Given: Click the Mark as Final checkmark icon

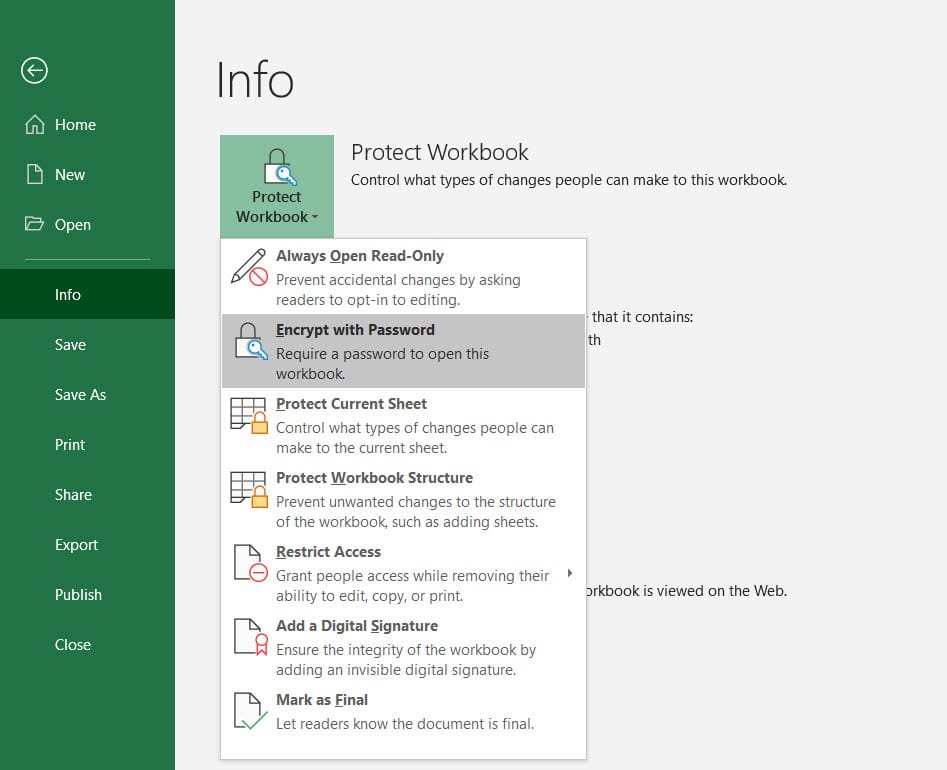Looking at the screenshot, I should pyautogui.click(x=249, y=710).
